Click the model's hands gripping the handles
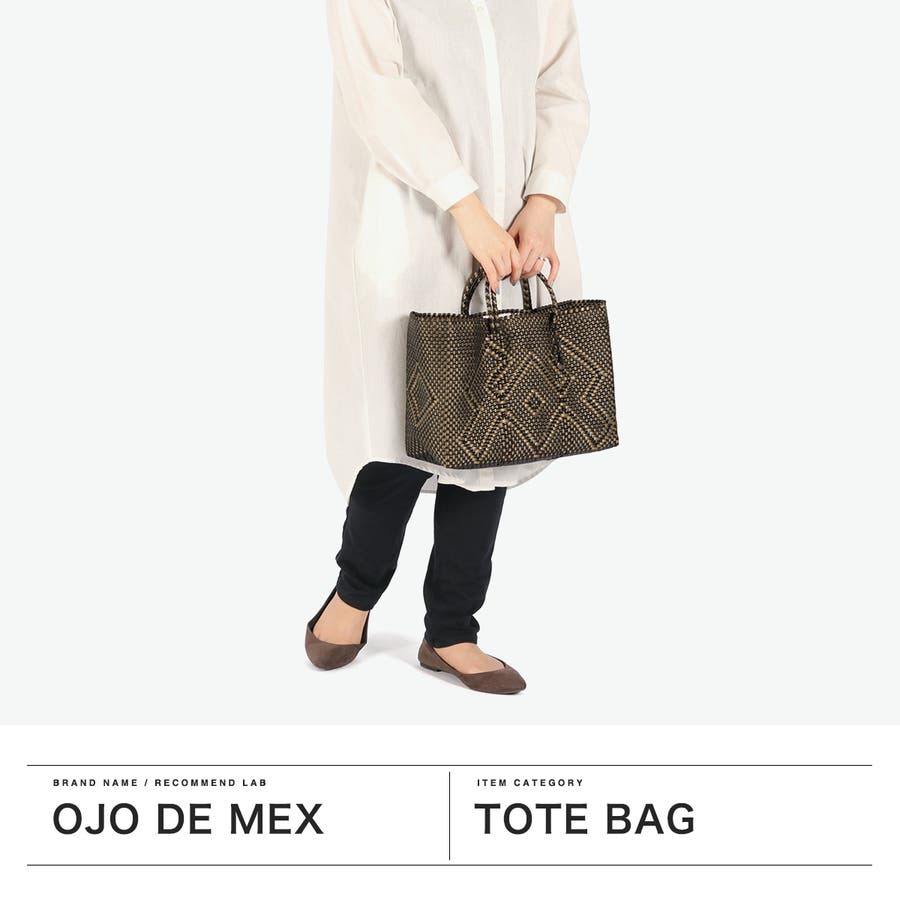This screenshot has width=900, height=900. (x=505, y=241)
